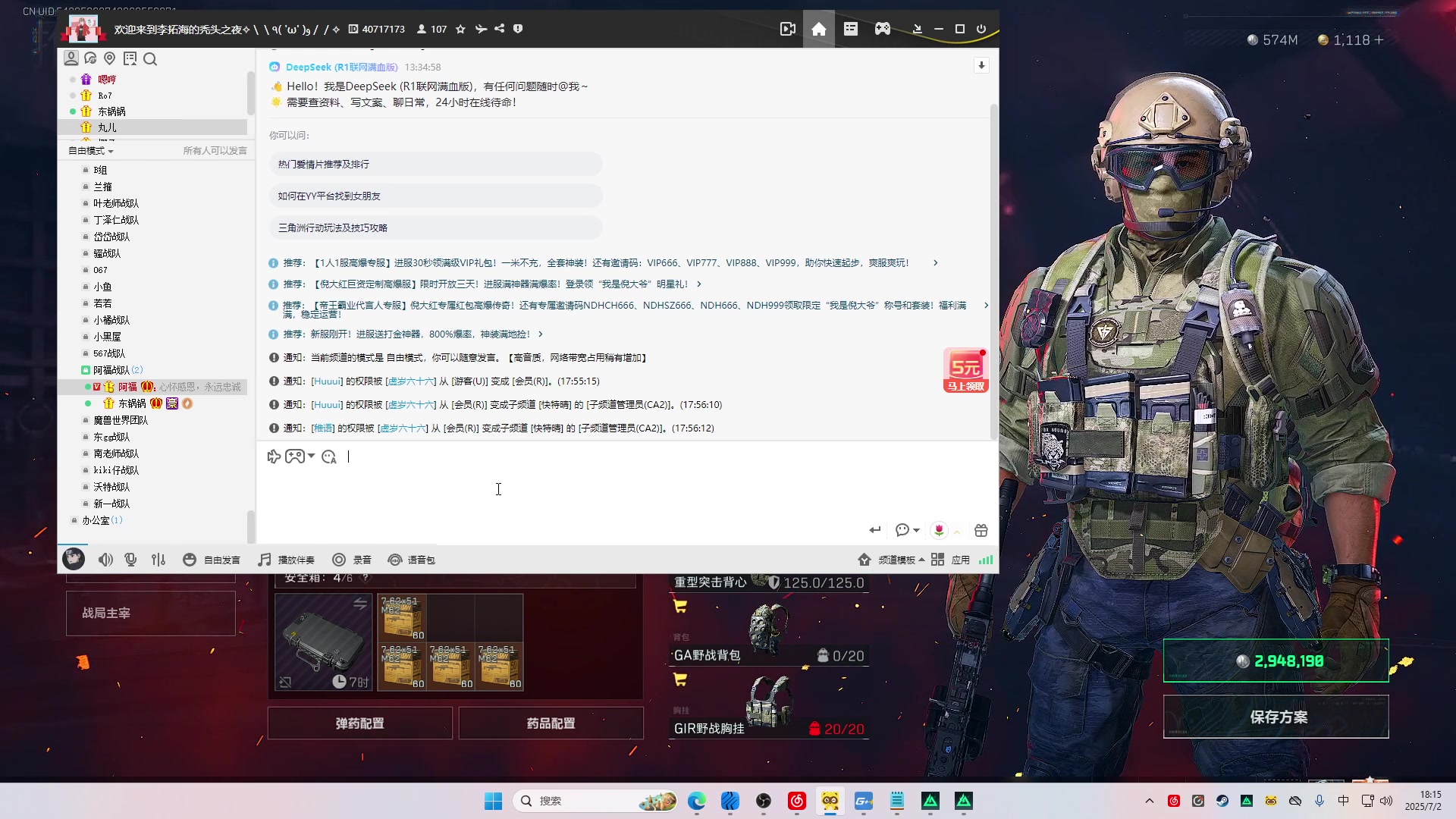The height and width of the screenshot is (819, 1456).
Task: Collapse the 阿福战队 sub-channel
Action: tap(86, 370)
